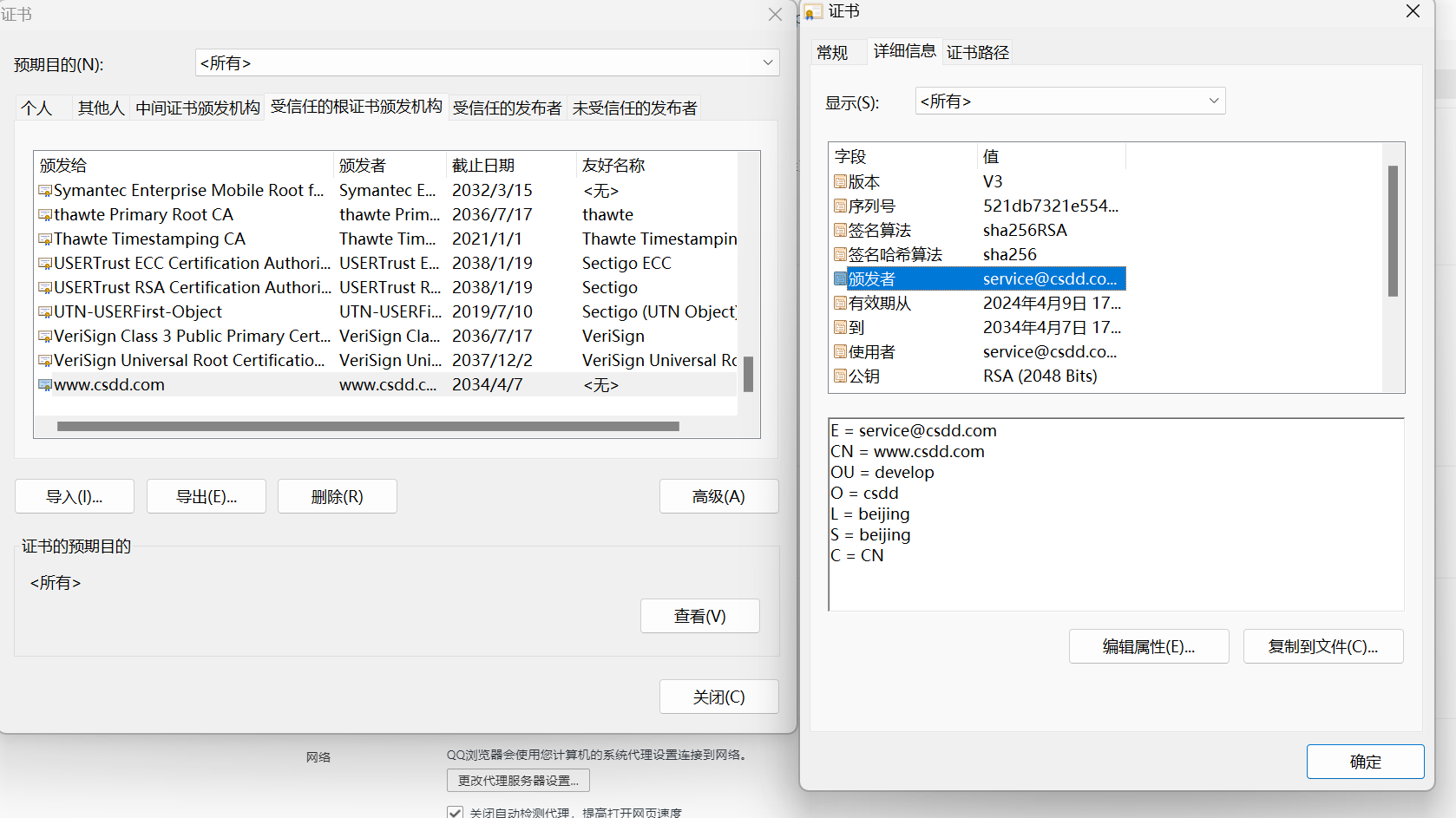Open the 证书路径 tab

coord(978,52)
